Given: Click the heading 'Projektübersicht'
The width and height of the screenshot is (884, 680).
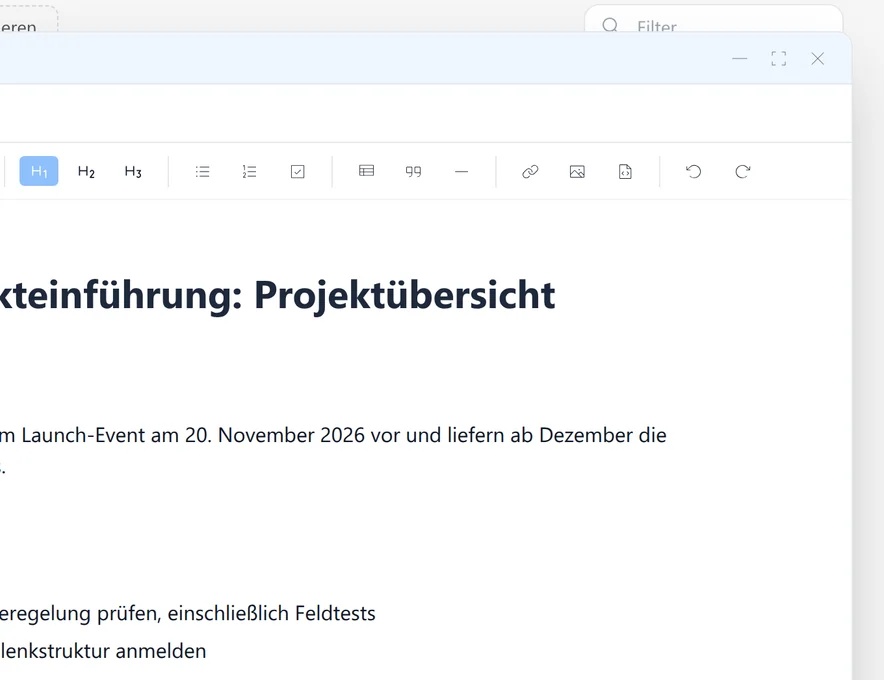Looking at the screenshot, I should click(x=404, y=295).
